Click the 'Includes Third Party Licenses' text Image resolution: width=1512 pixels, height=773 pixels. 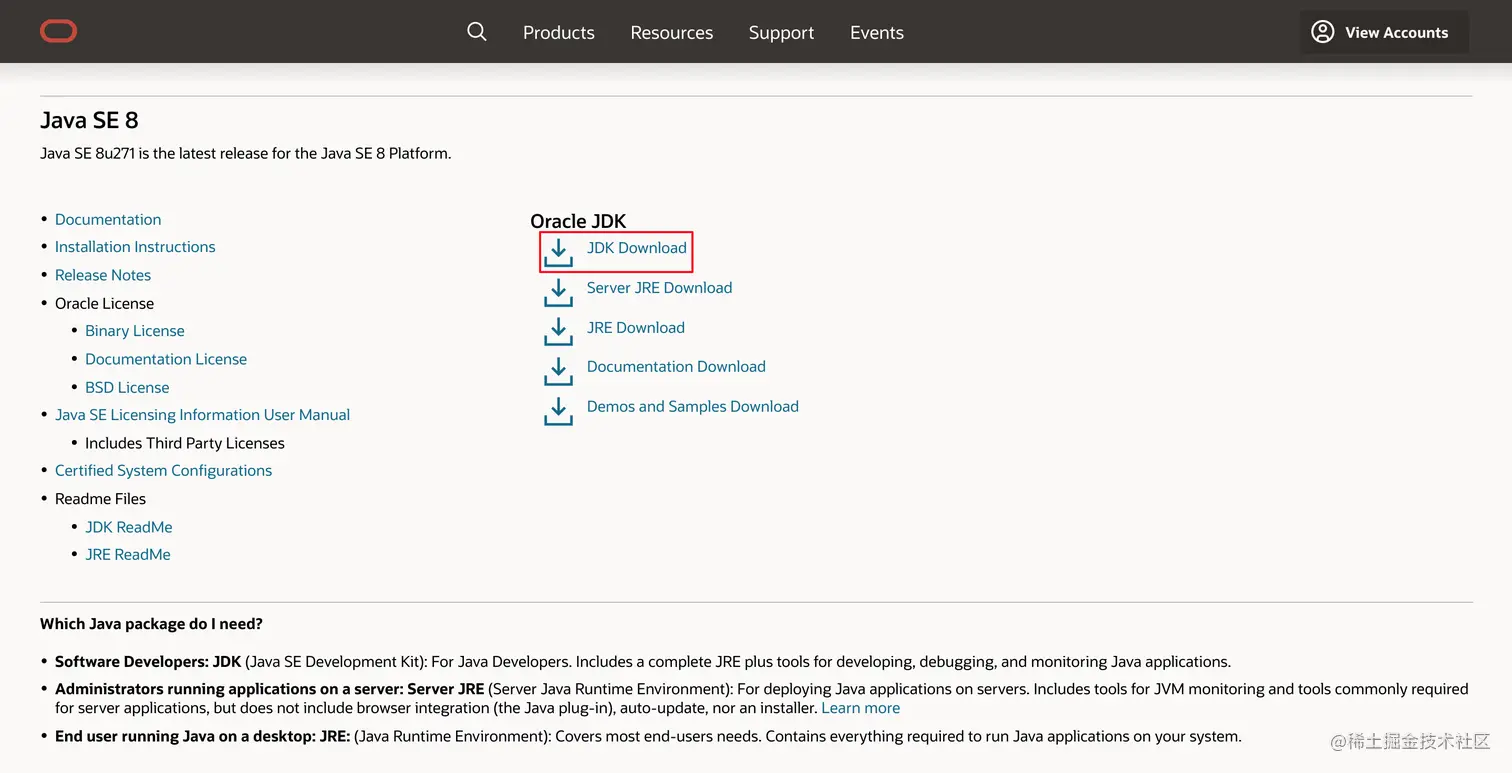[x=185, y=443]
